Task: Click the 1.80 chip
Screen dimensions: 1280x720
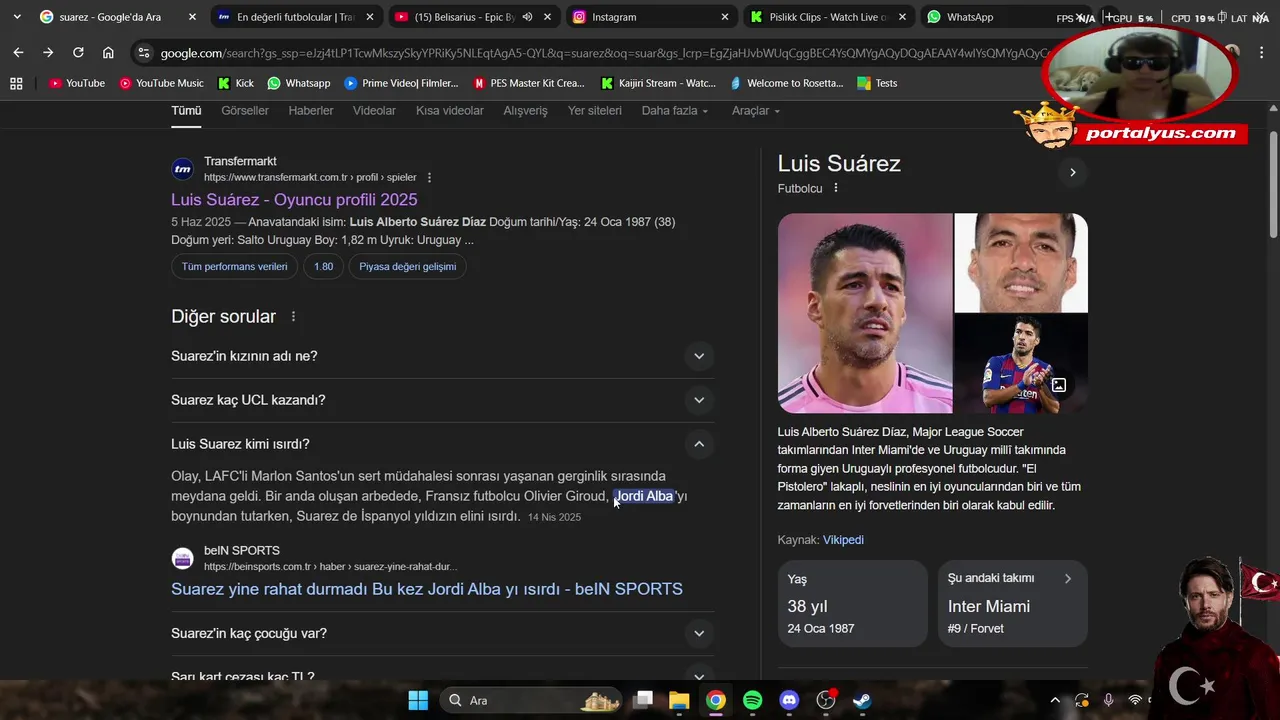Action: tap(323, 266)
